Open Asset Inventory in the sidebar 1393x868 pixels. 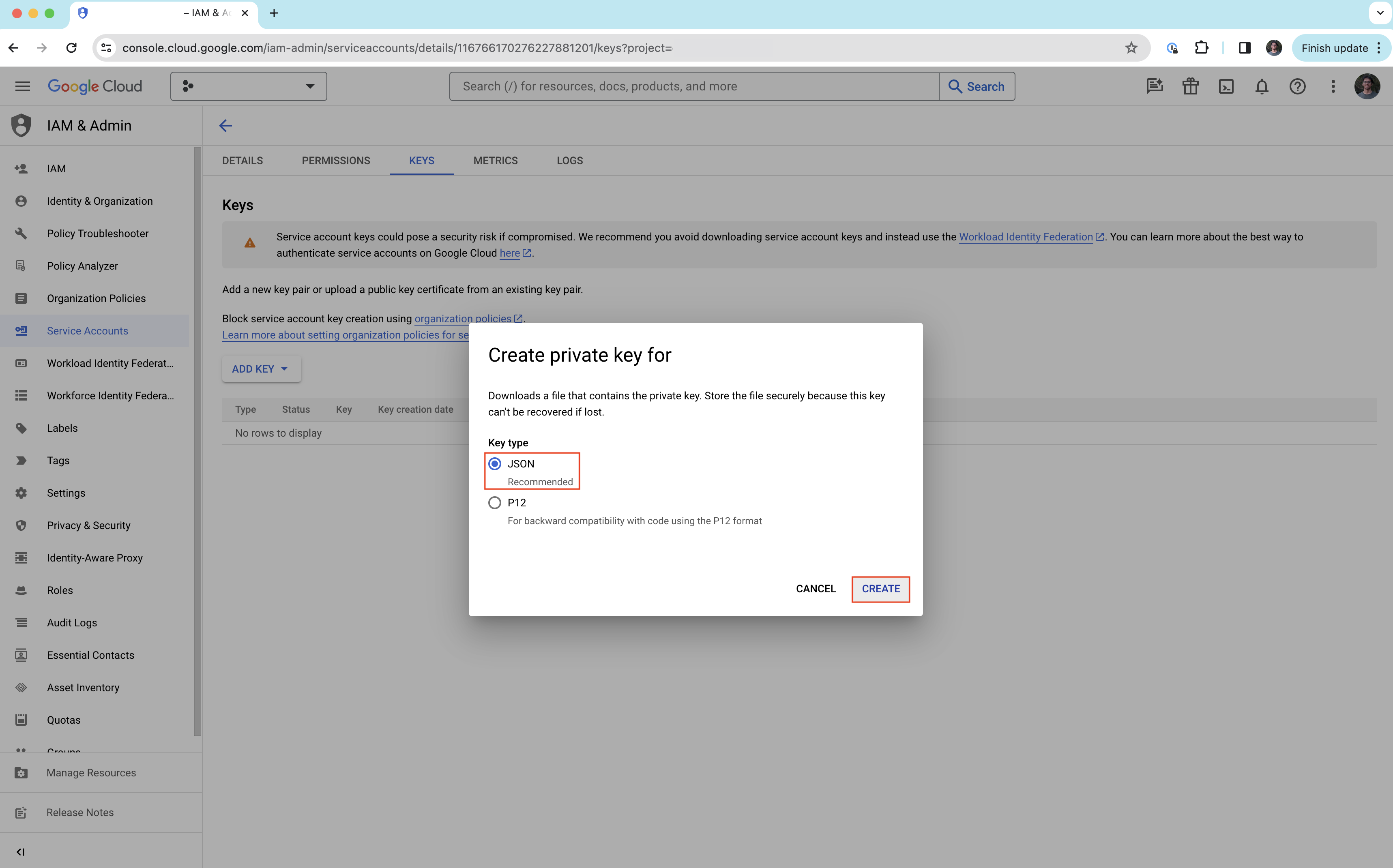[x=95, y=688]
